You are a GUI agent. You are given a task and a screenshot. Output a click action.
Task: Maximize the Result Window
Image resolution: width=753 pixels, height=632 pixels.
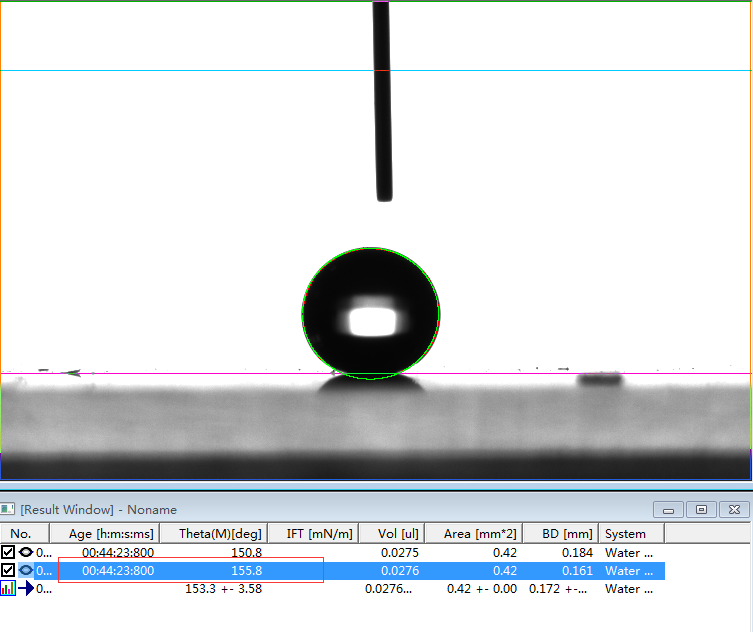pos(702,510)
